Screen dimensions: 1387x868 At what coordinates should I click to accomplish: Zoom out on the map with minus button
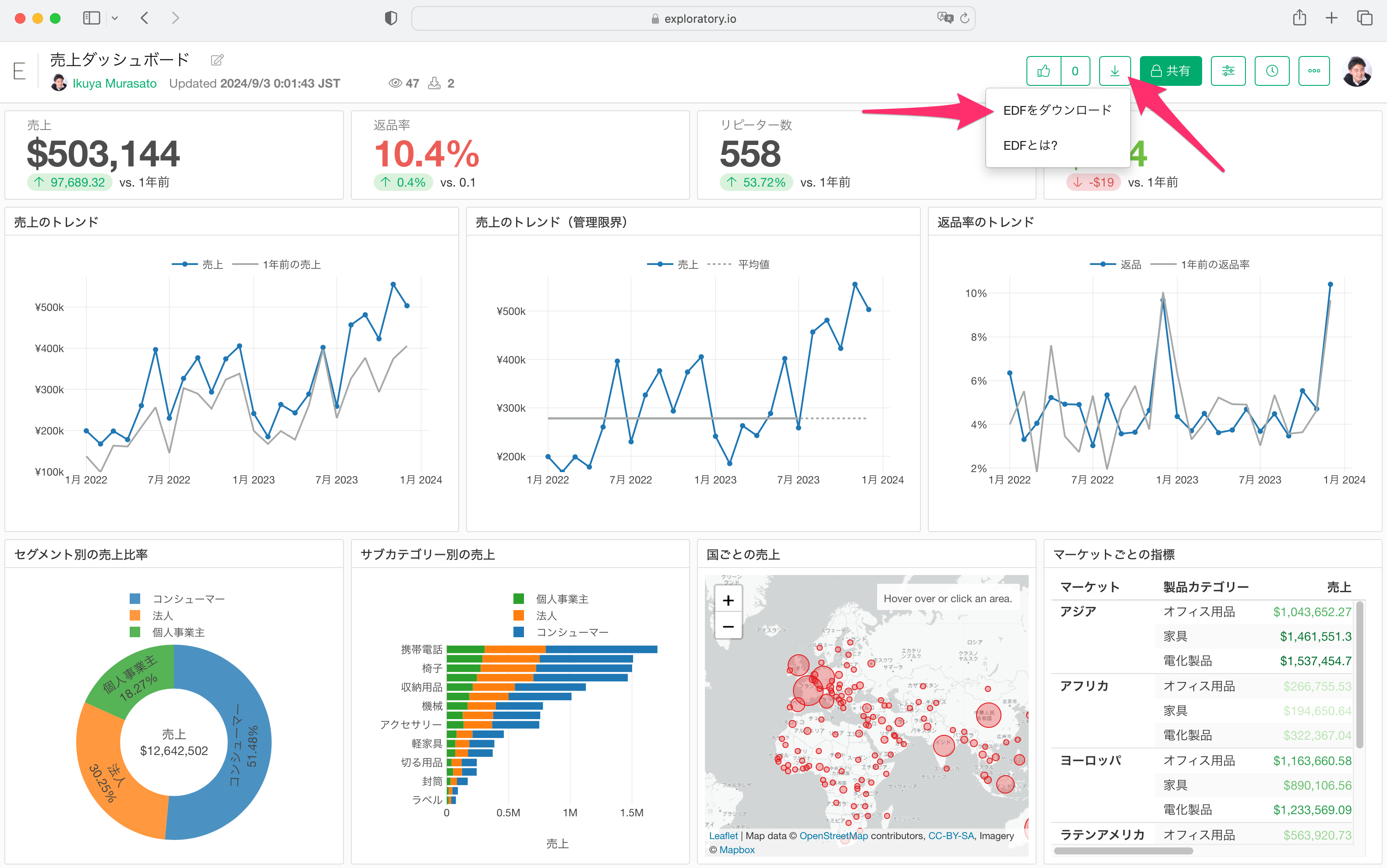[728, 627]
